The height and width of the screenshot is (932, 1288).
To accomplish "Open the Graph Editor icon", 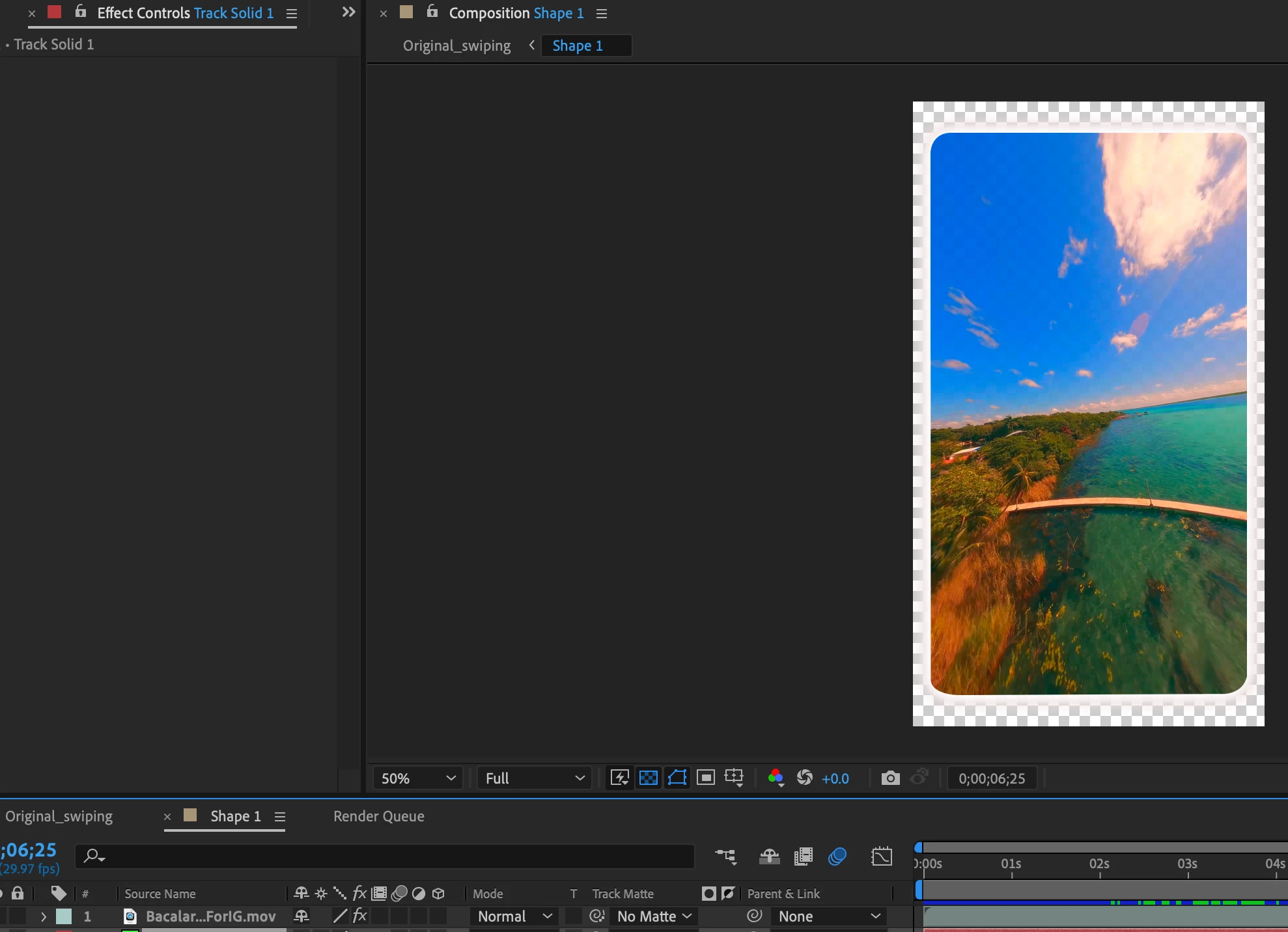I will point(882,857).
